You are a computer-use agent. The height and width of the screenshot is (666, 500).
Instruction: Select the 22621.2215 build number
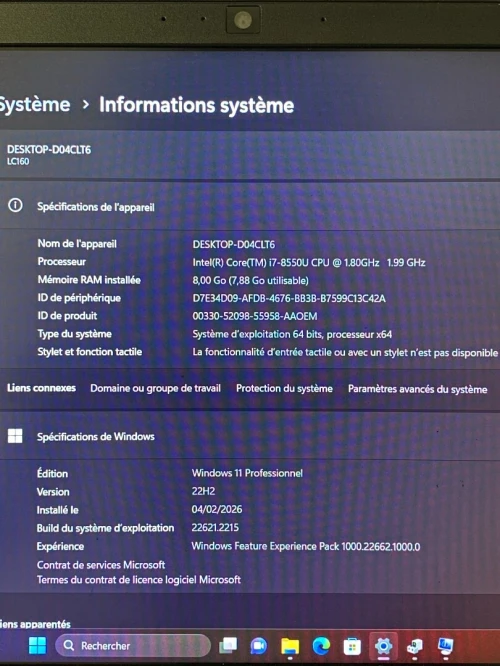(215, 528)
